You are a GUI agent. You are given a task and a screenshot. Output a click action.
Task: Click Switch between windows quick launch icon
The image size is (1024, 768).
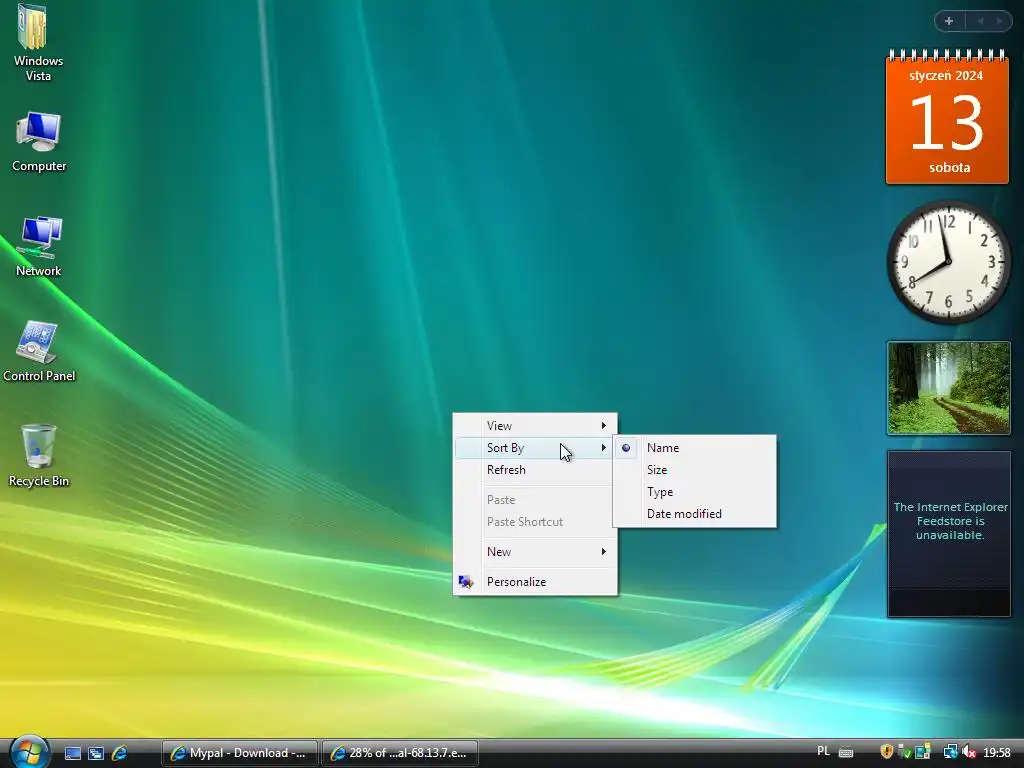pos(96,753)
